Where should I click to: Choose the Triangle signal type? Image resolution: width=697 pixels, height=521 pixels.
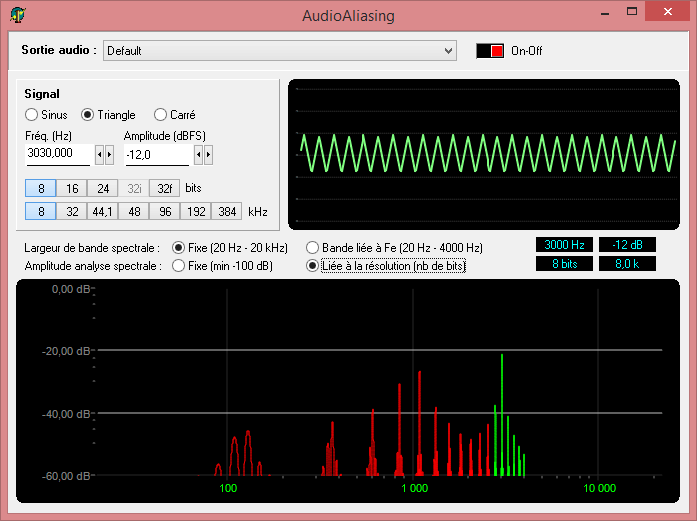point(88,115)
